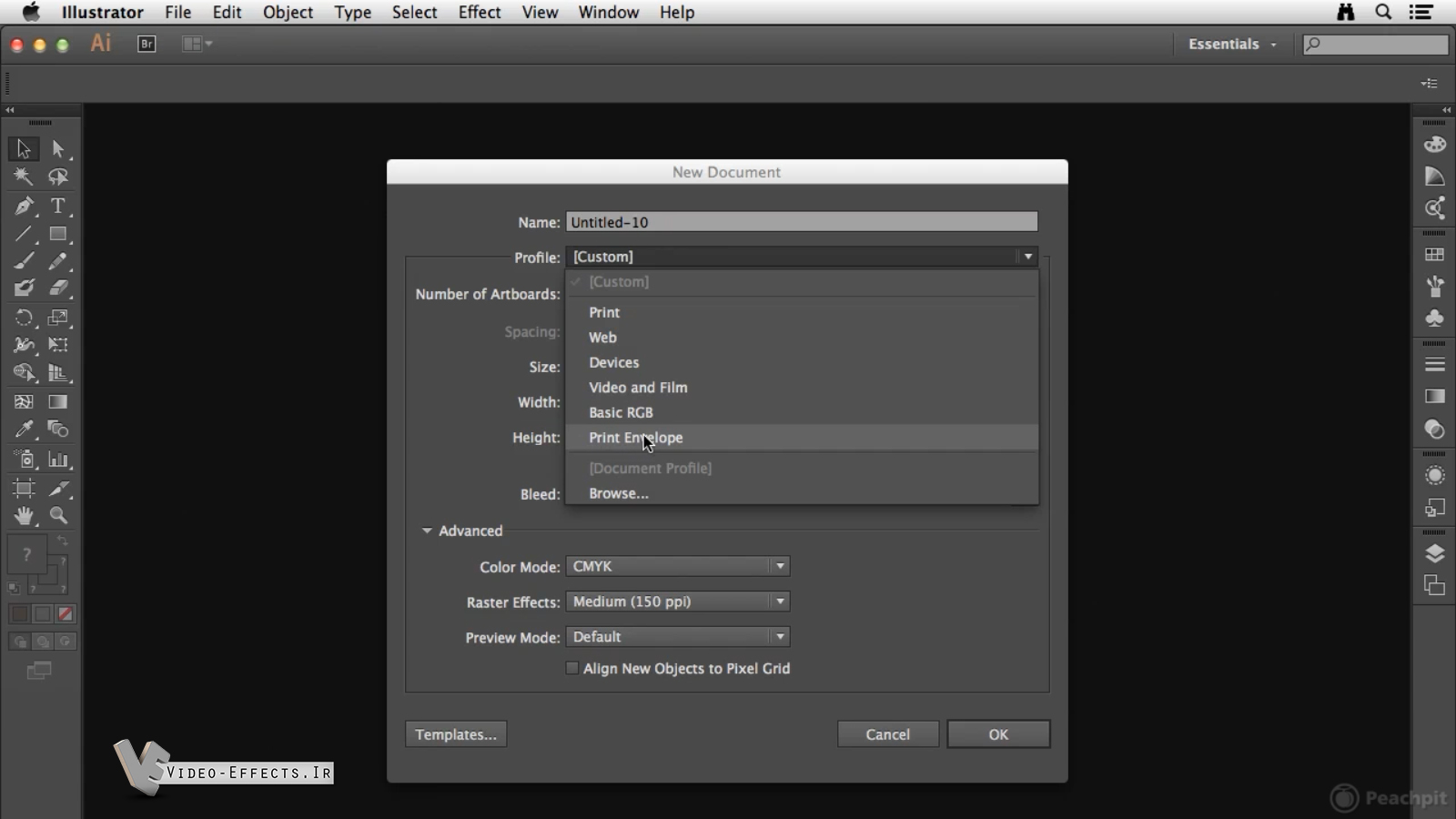Select the None color swatch
This screenshot has width=1456, height=819.
(x=66, y=614)
